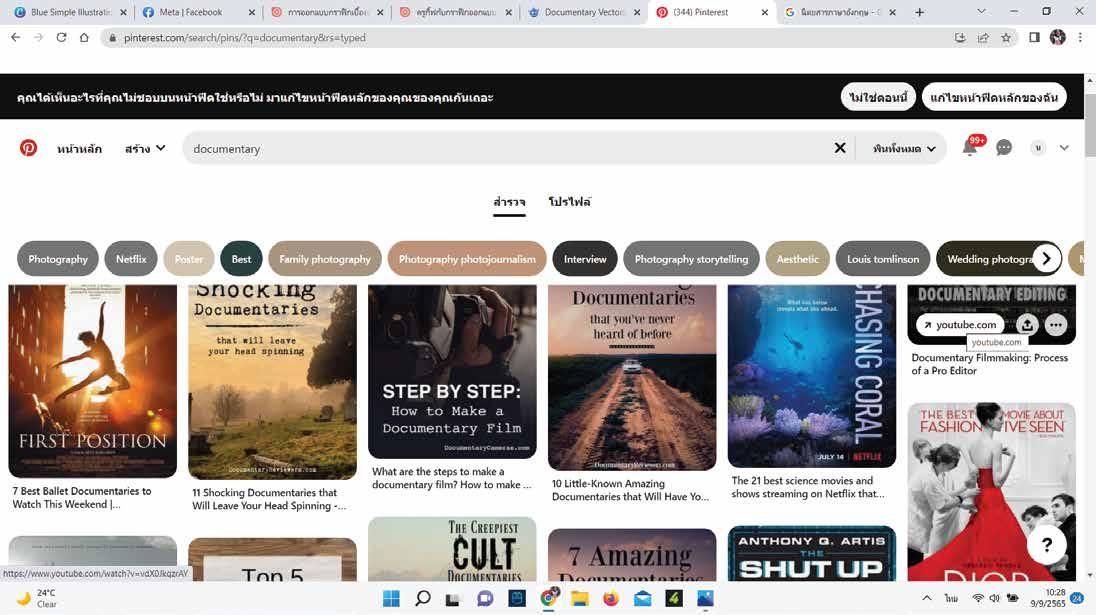This screenshot has height=615, width=1096.
Task: Open the Chasing Coral pin image
Action: [x=812, y=376]
